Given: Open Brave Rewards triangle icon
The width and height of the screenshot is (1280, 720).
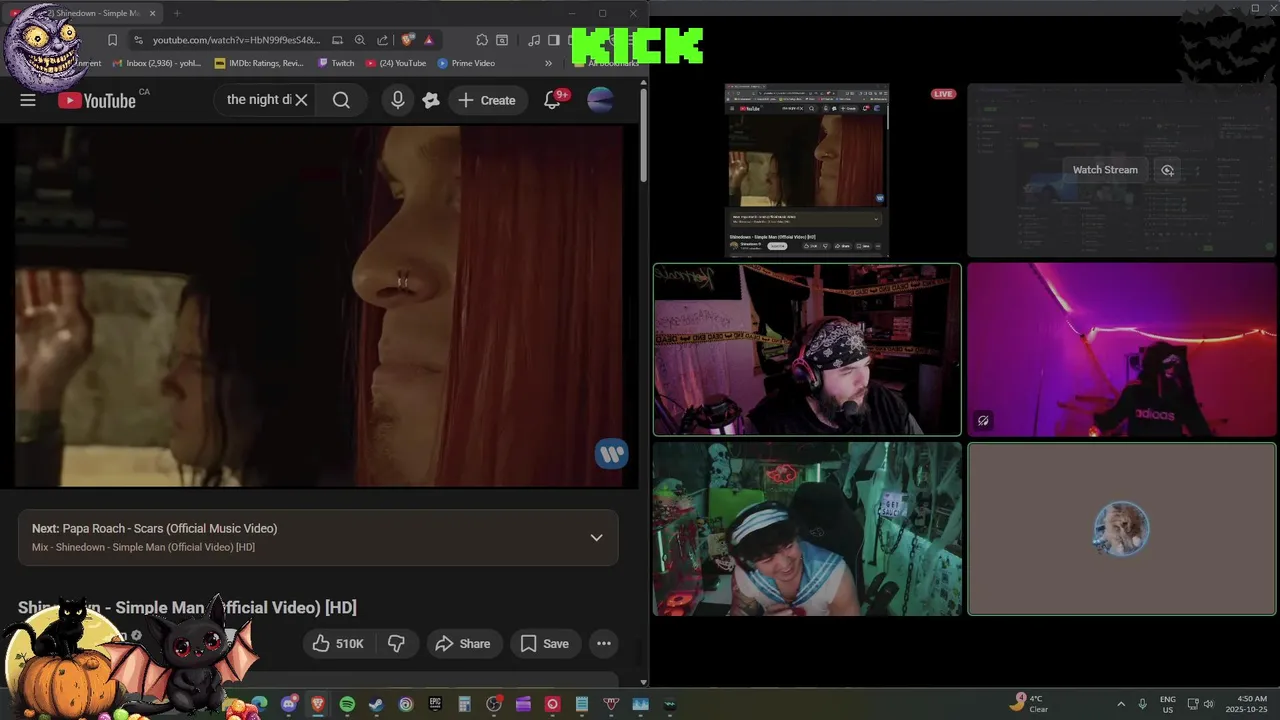Looking at the screenshot, I should click(428, 40).
